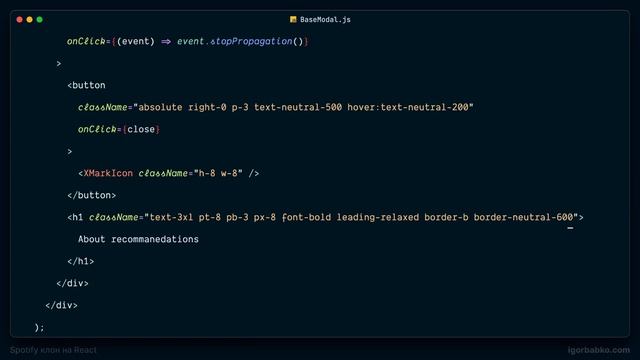The height and width of the screenshot is (360, 640).
Task: Click the XMarkIcon component name
Action: tap(108, 173)
